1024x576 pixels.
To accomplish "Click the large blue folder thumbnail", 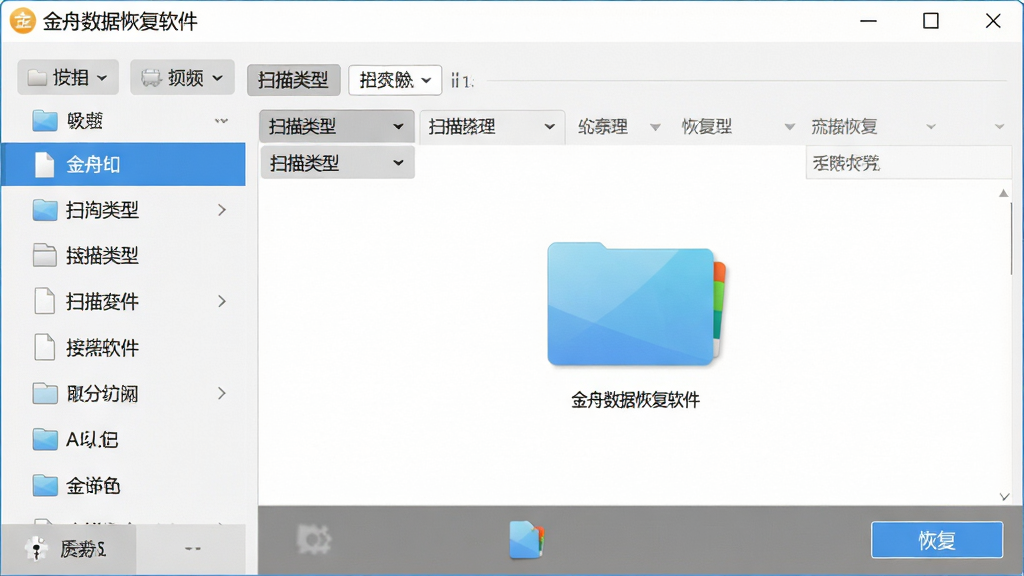I will [636, 304].
